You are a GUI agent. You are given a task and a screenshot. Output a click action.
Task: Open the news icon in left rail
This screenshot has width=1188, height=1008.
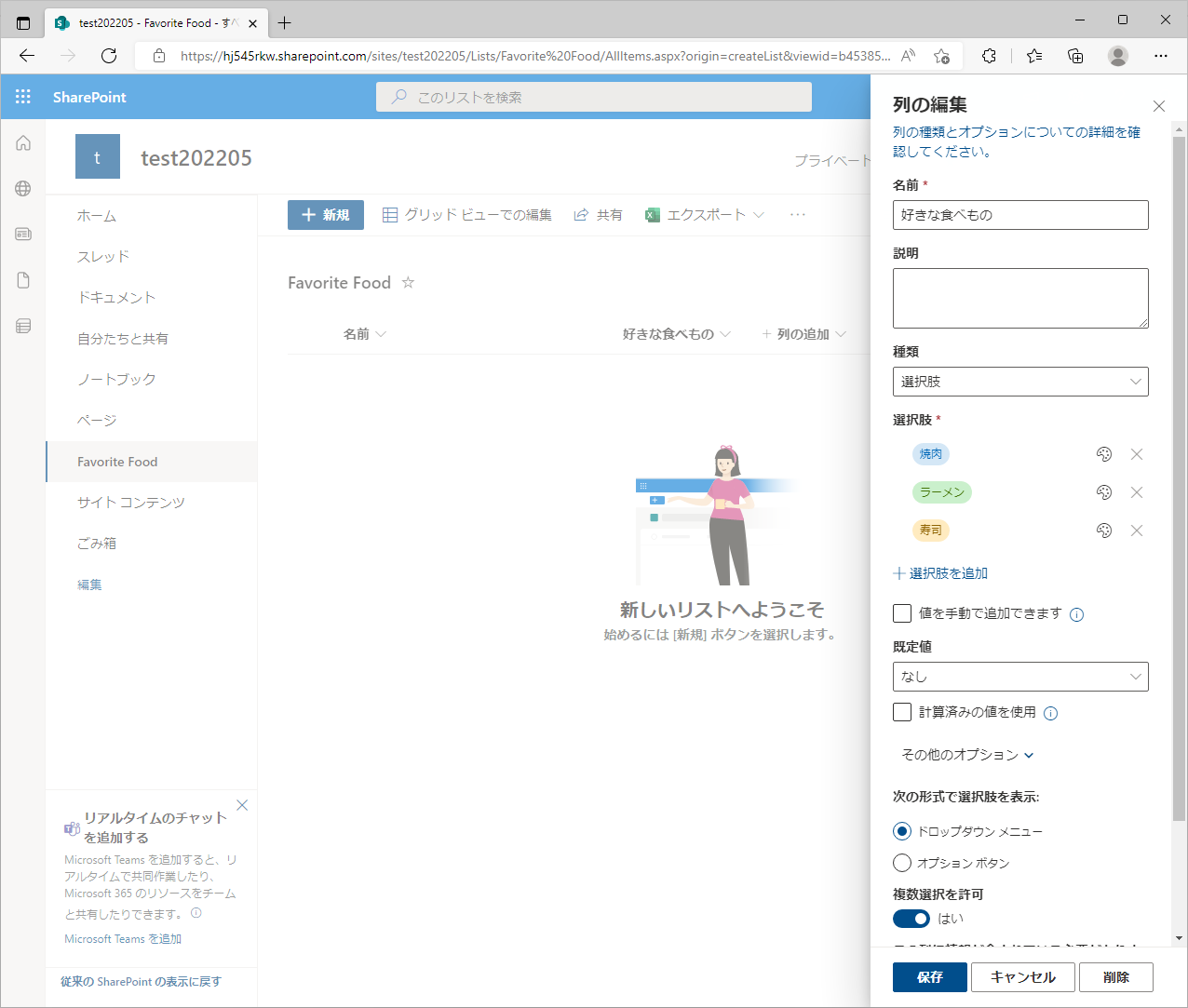23,235
